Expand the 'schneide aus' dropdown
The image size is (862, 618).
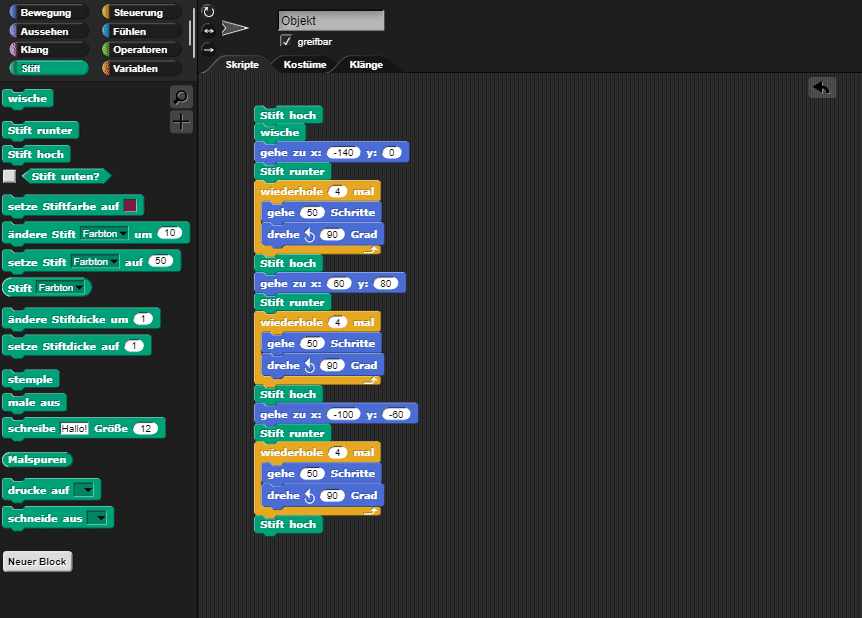tap(97, 518)
